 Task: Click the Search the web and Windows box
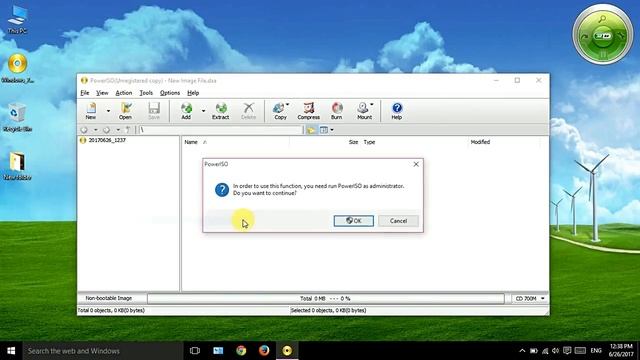click(x=102, y=351)
